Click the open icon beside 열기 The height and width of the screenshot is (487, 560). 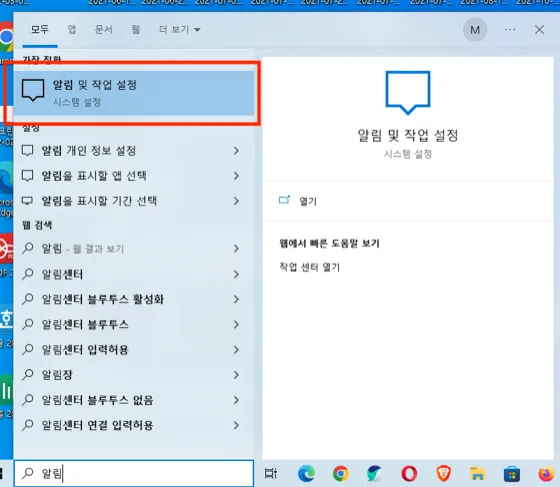pos(284,200)
